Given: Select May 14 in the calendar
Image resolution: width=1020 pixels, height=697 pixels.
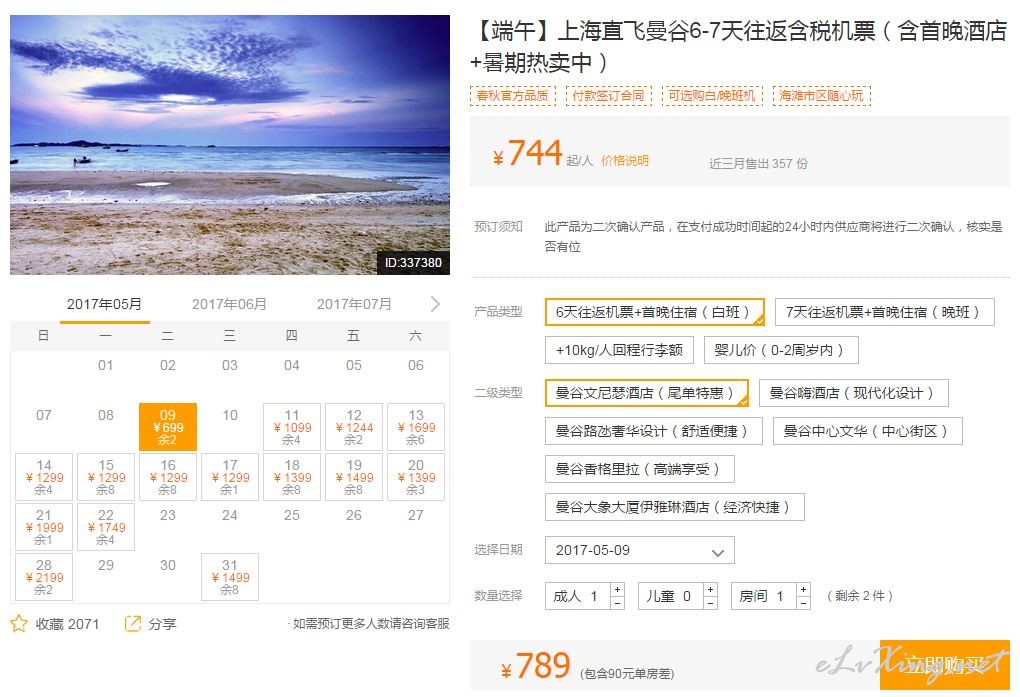Looking at the screenshot, I should (44, 477).
